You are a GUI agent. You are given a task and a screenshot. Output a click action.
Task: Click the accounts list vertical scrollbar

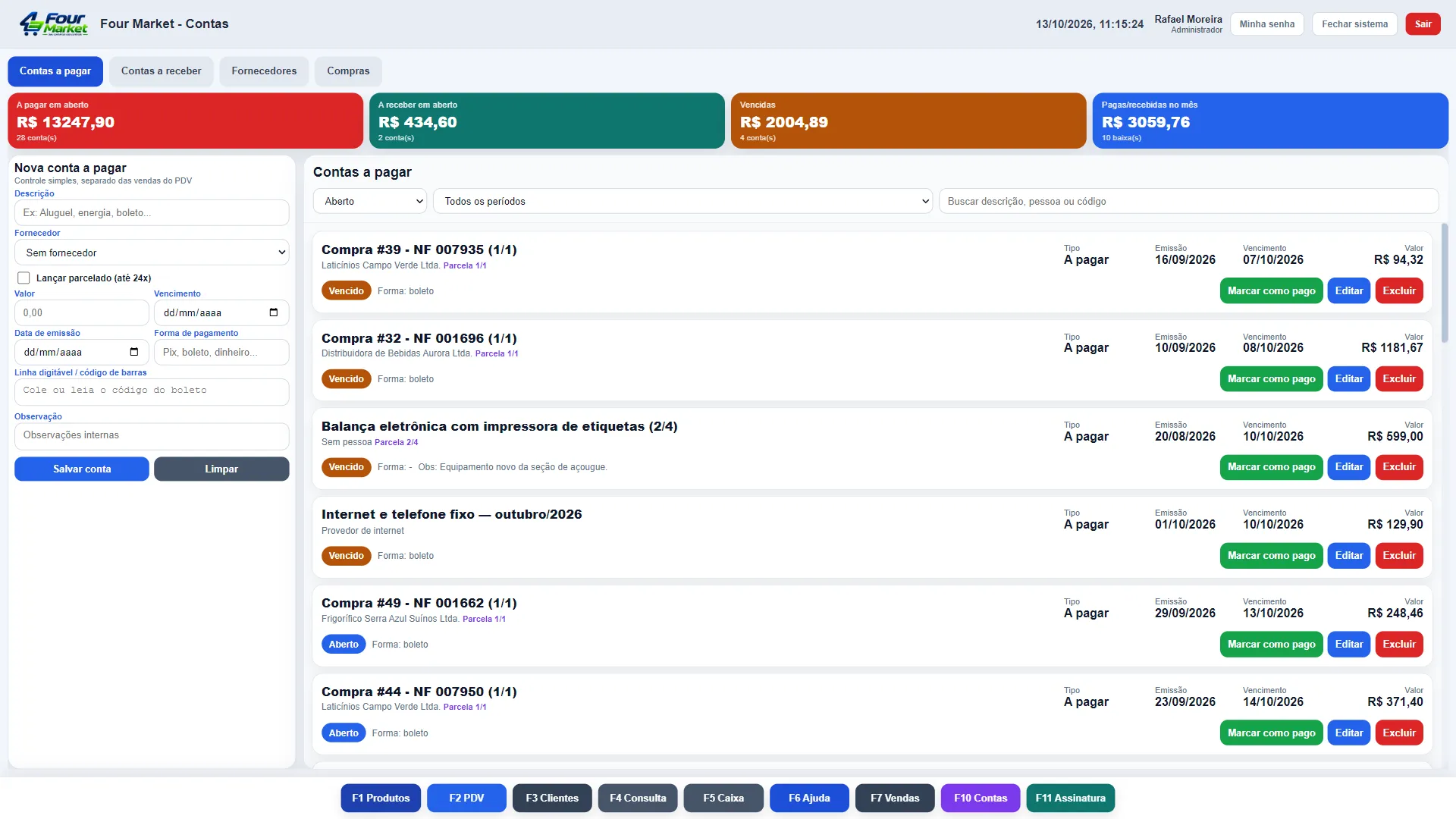point(1444,283)
